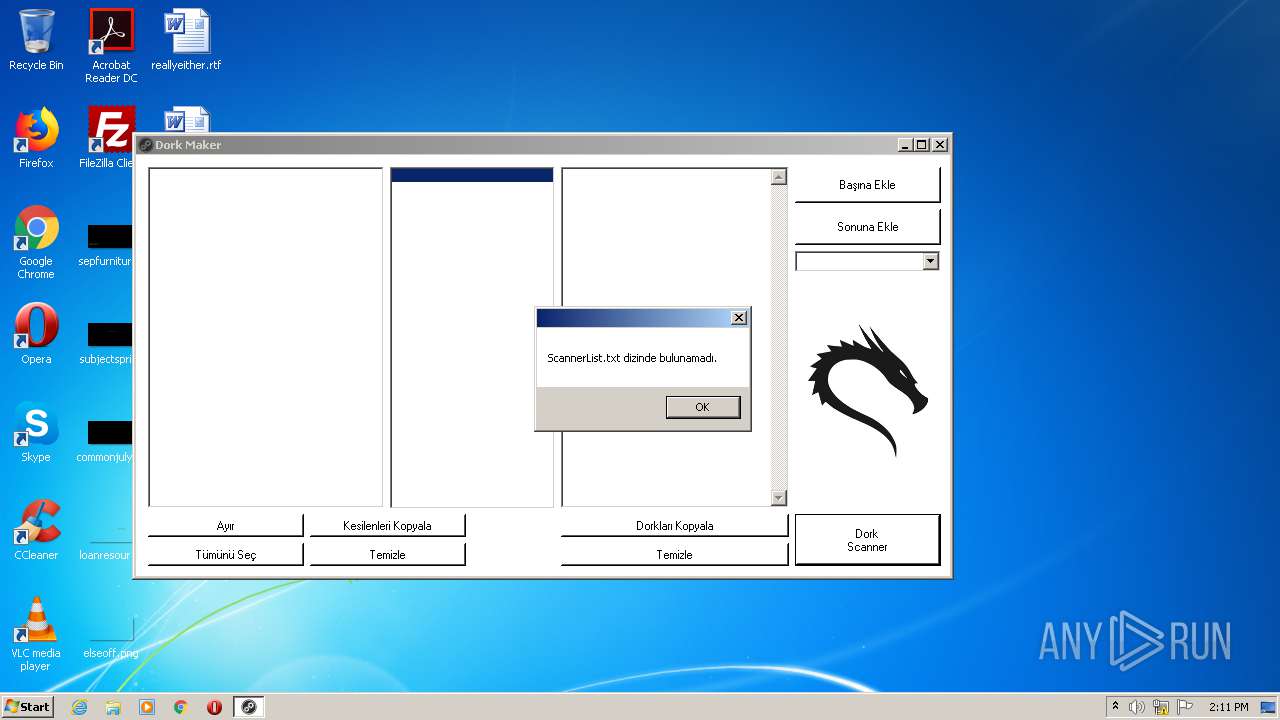Click the Tümünü Seç button
Viewport: 1280px width, 720px height.
click(225, 555)
